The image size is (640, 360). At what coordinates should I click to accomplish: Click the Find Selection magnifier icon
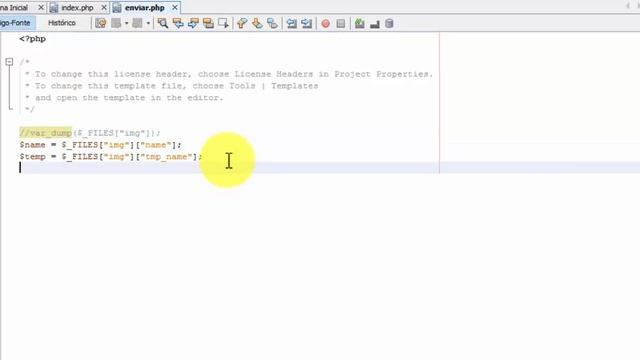click(163, 23)
